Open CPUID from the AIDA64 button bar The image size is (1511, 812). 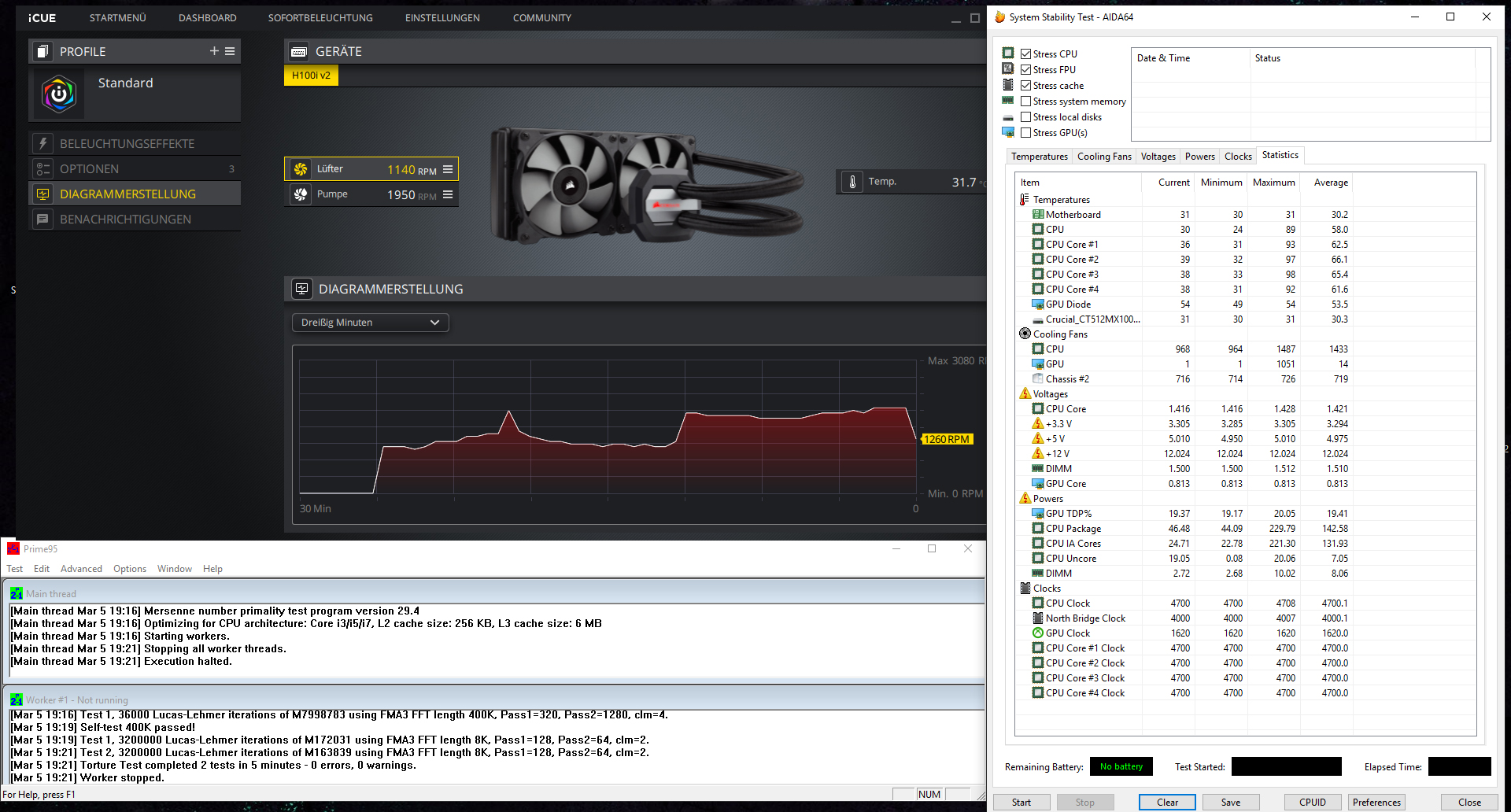1313,803
